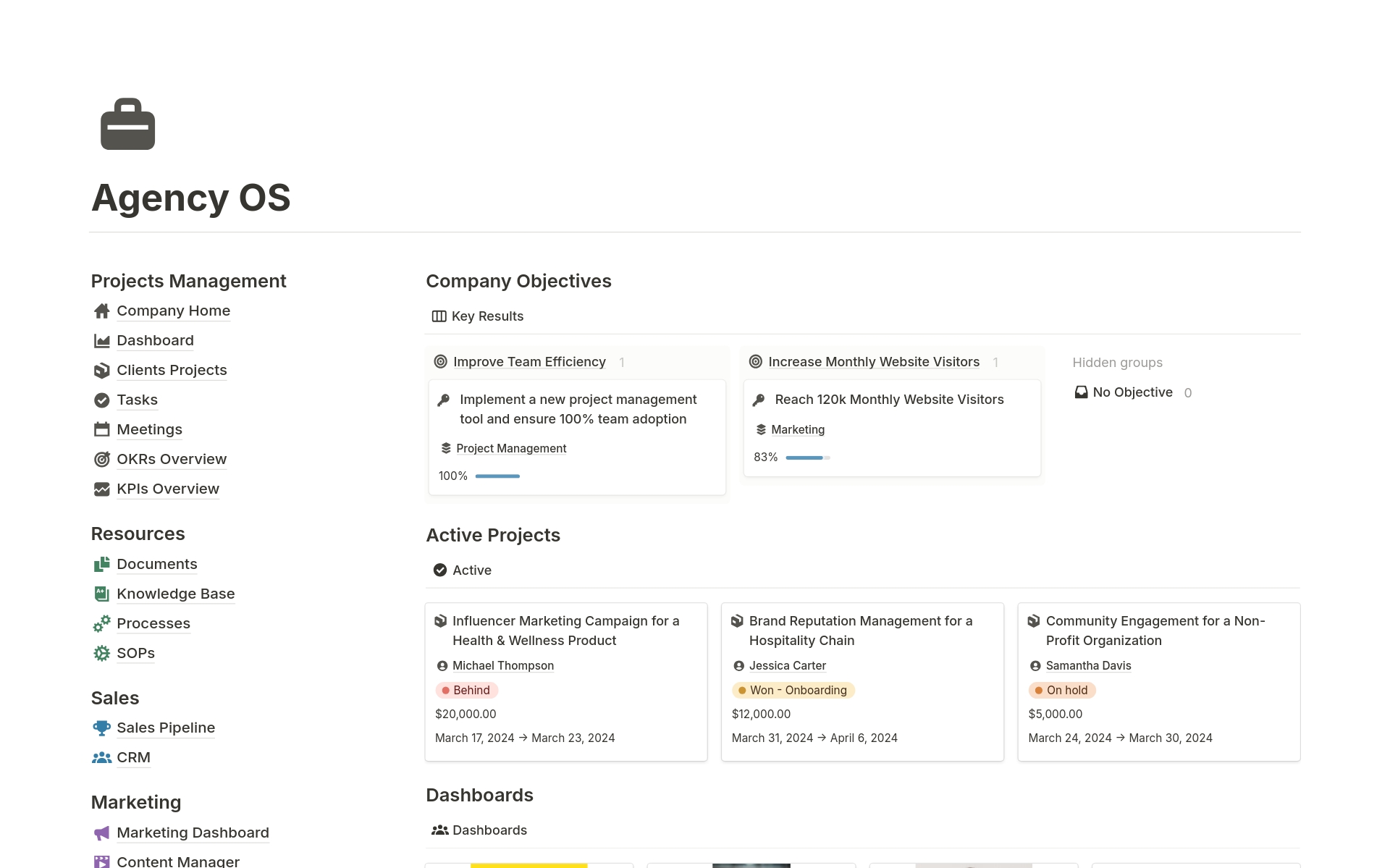Click the house icon beside Company Home
Image resolution: width=1390 pixels, height=868 pixels.
(x=102, y=311)
